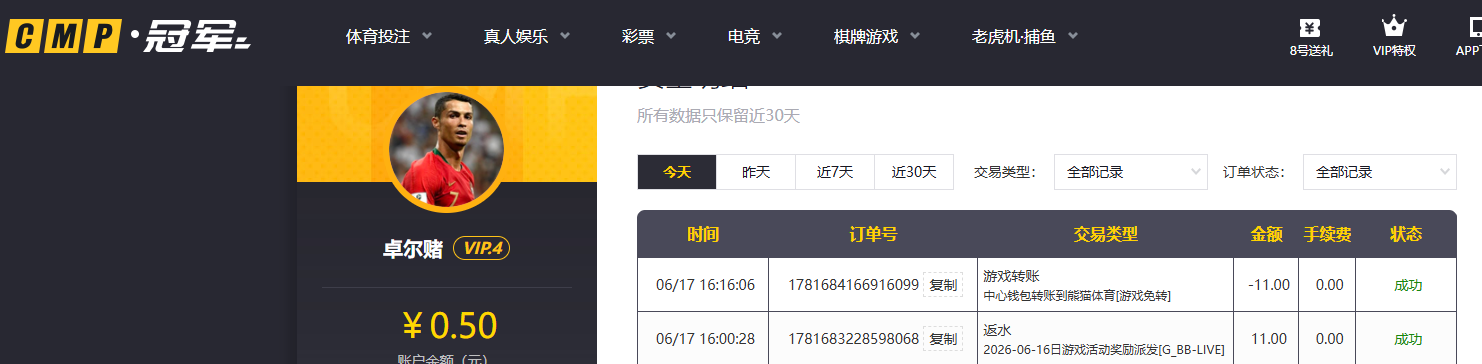Copy order number 1781684166916099
This screenshot has width=1482, height=364.
[x=943, y=285]
